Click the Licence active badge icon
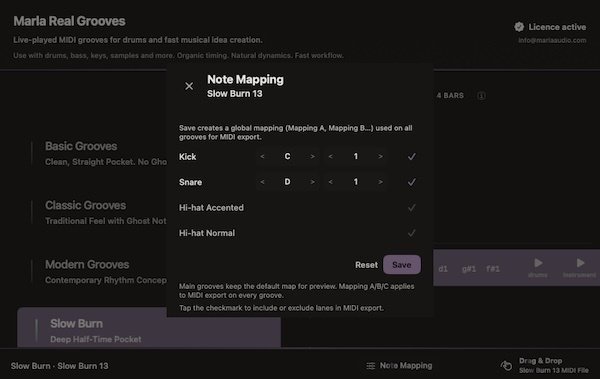The image size is (600, 379). click(x=519, y=27)
